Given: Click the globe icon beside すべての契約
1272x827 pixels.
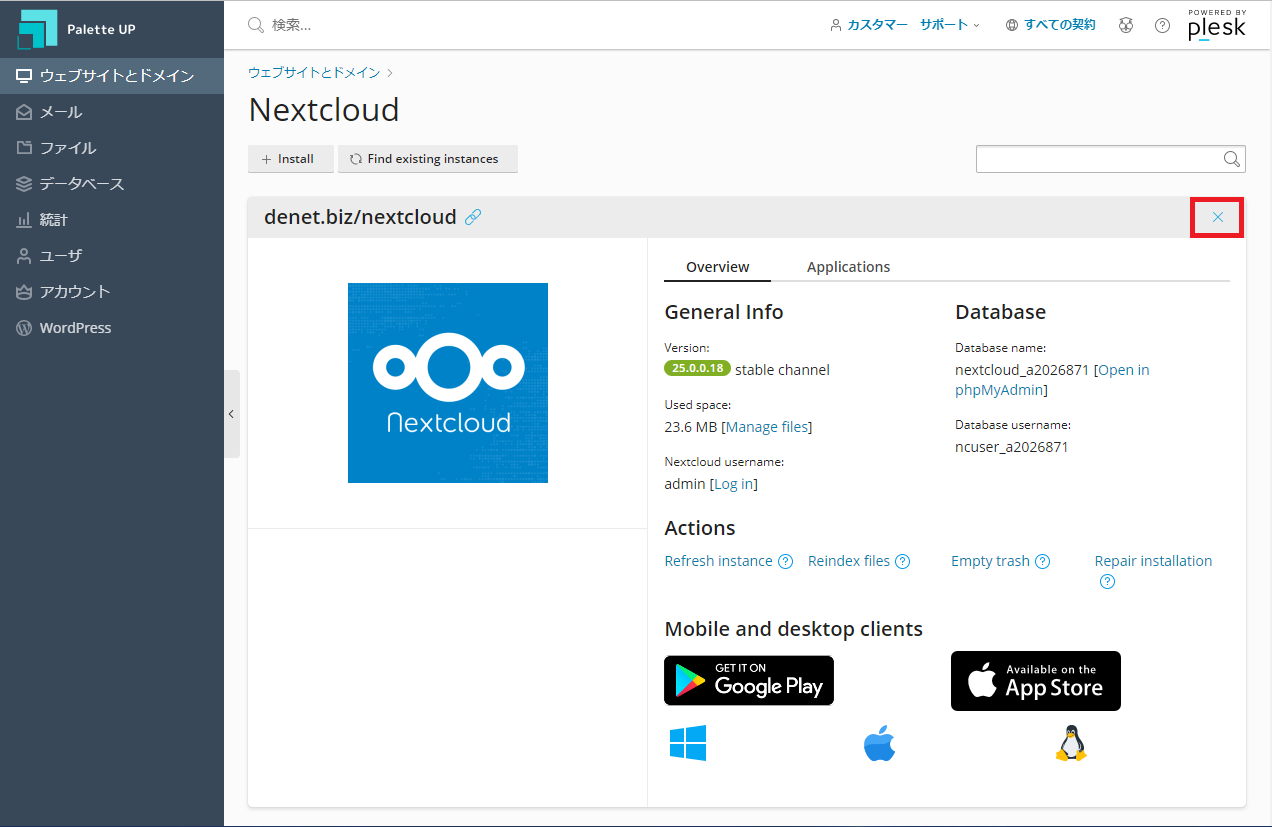Looking at the screenshot, I should tap(1012, 25).
